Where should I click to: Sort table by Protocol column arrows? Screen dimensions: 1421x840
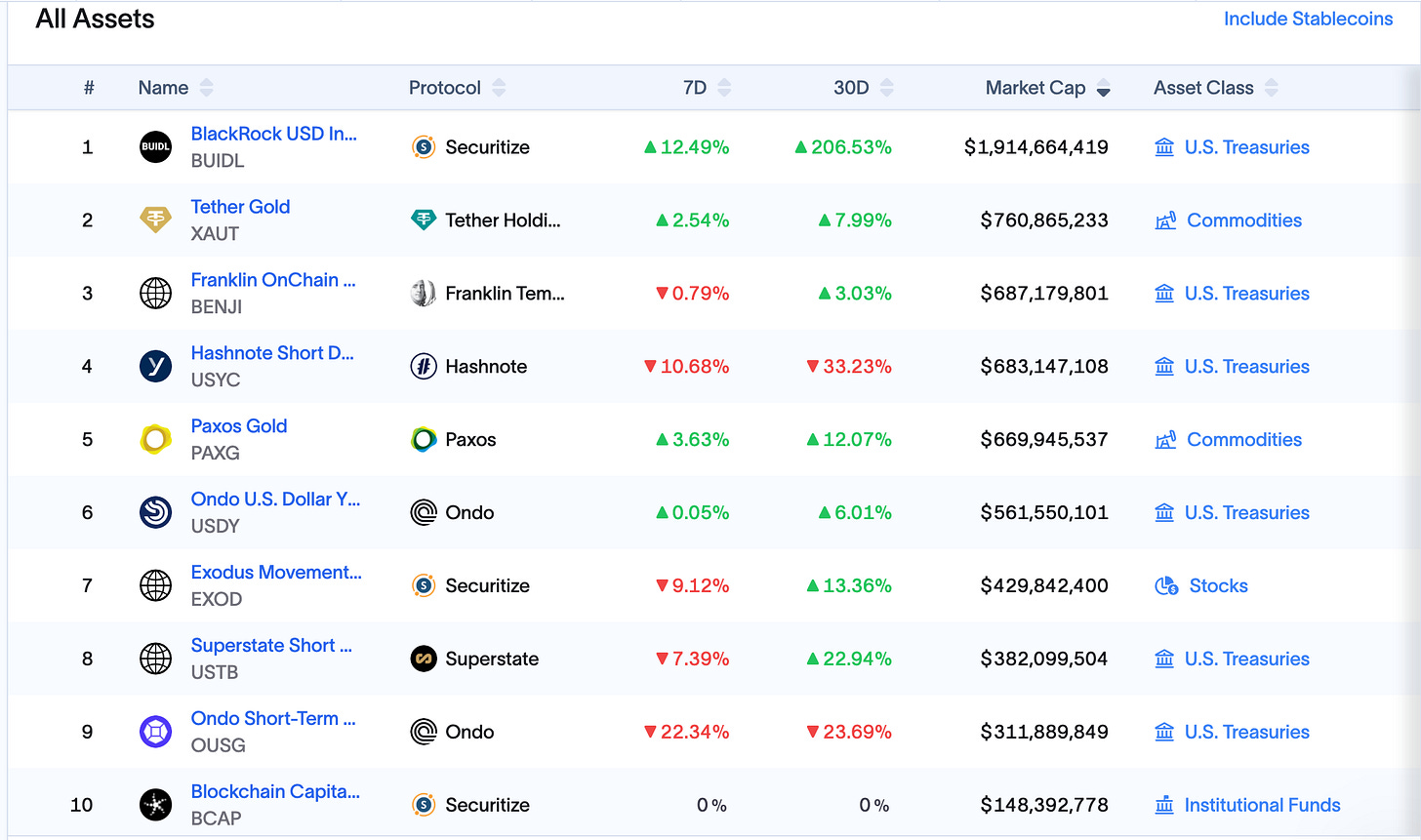tap(499, 88)
